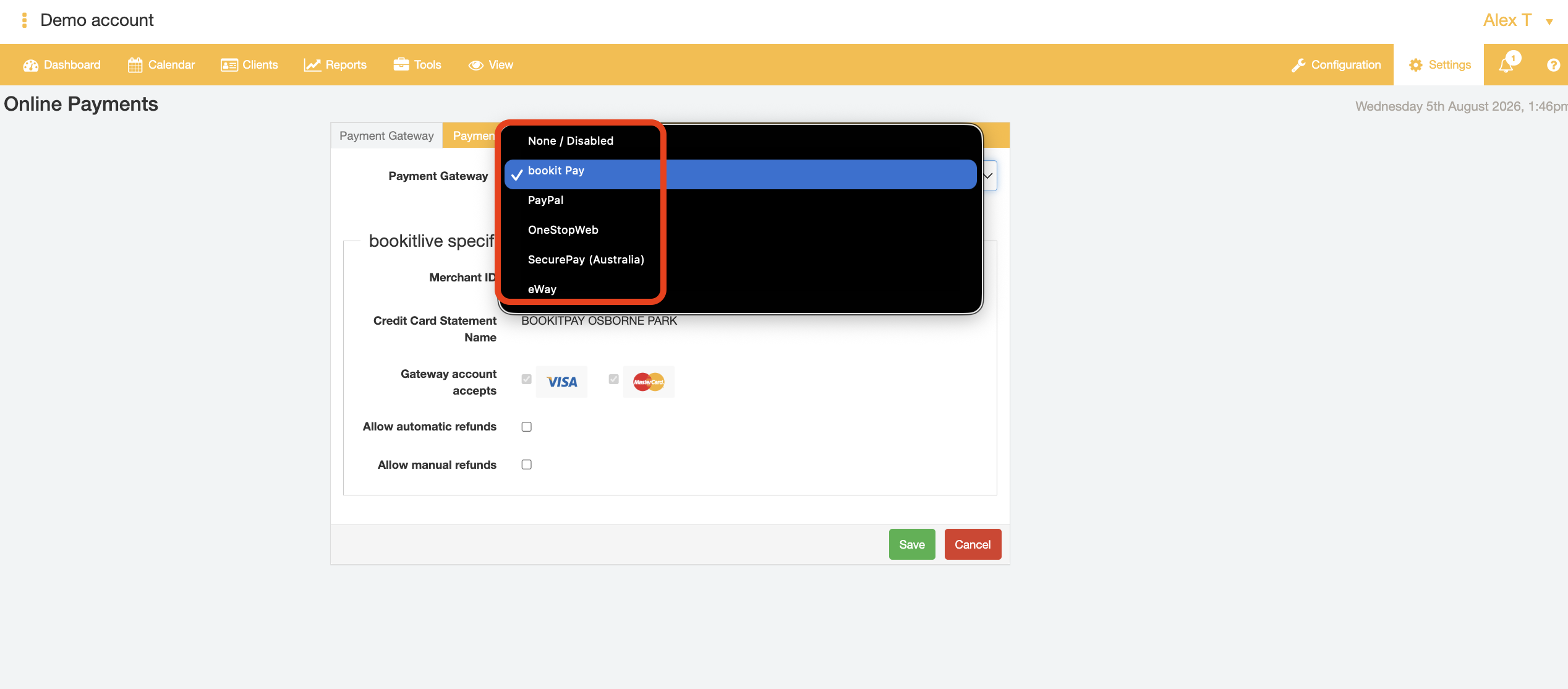Viewport: 1568px width, 689px height.
Task: Enable Allow manual refunds checkbox
Action: [526, 464]
